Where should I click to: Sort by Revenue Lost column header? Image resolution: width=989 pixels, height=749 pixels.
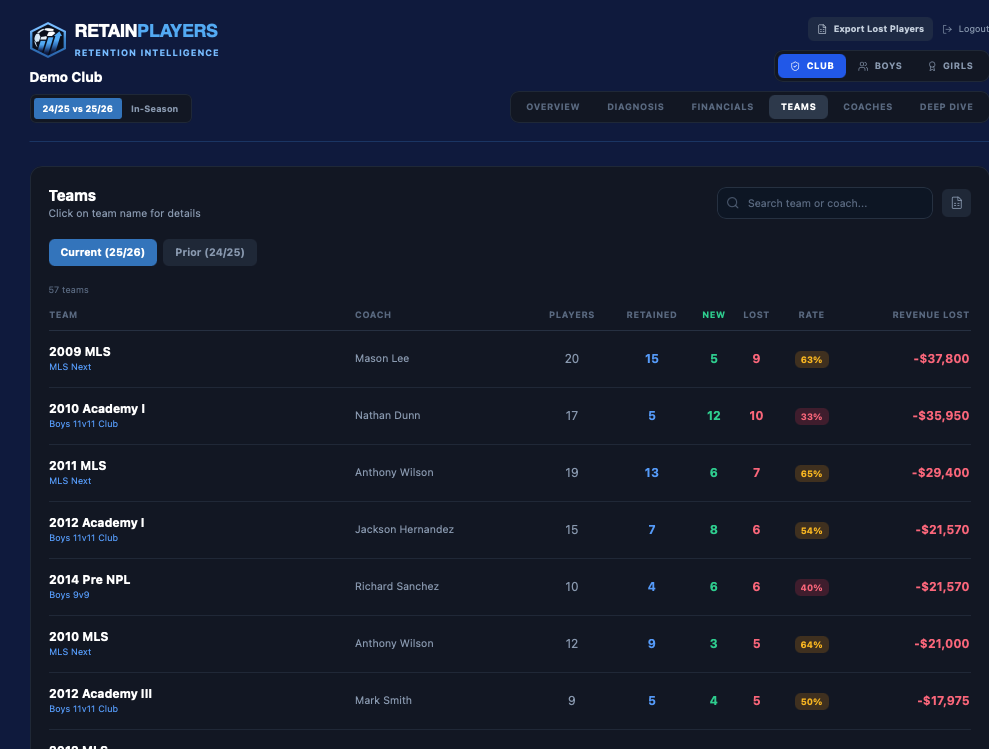(x=930, y=315)
